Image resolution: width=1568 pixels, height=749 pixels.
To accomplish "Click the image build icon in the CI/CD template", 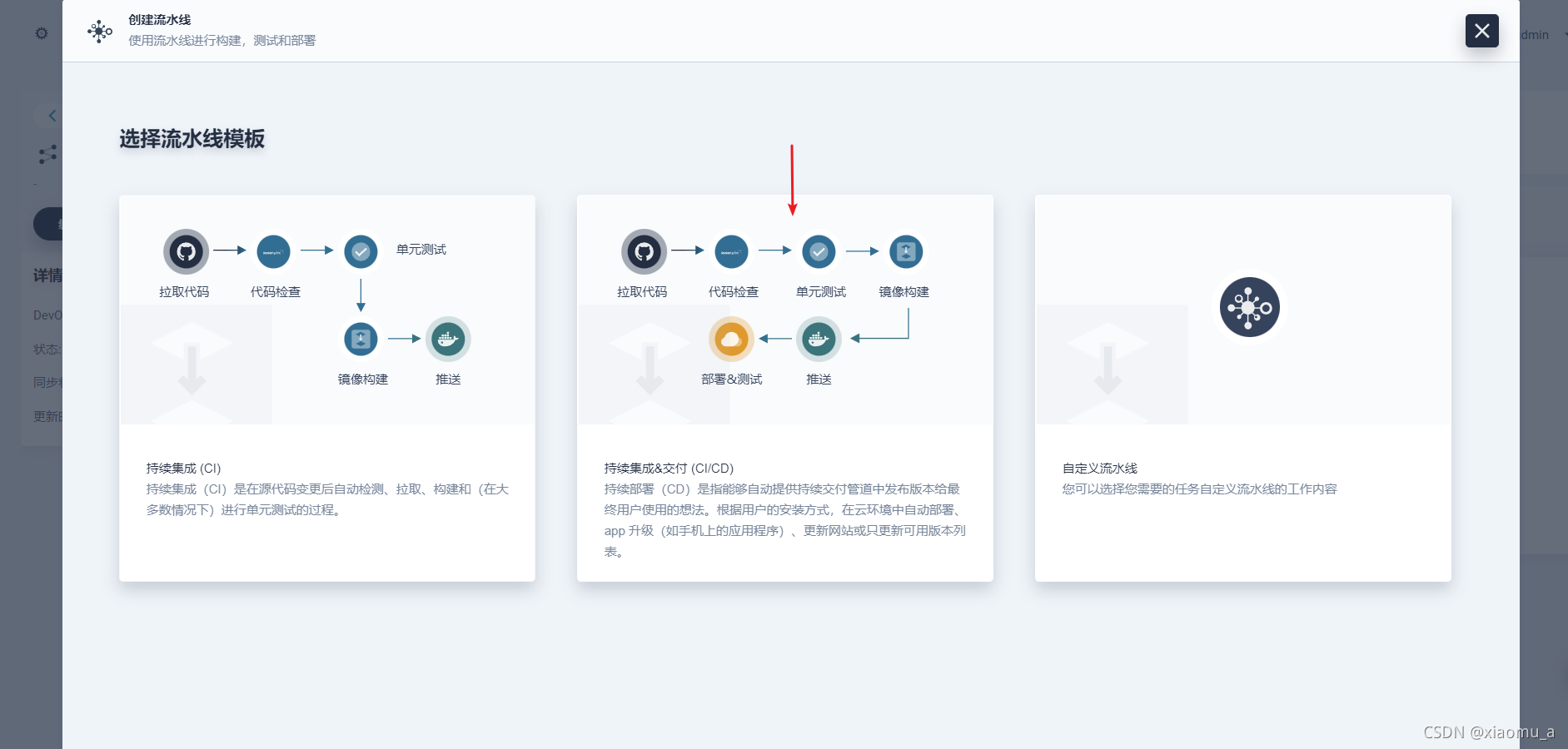I will [x=906, y=251].
